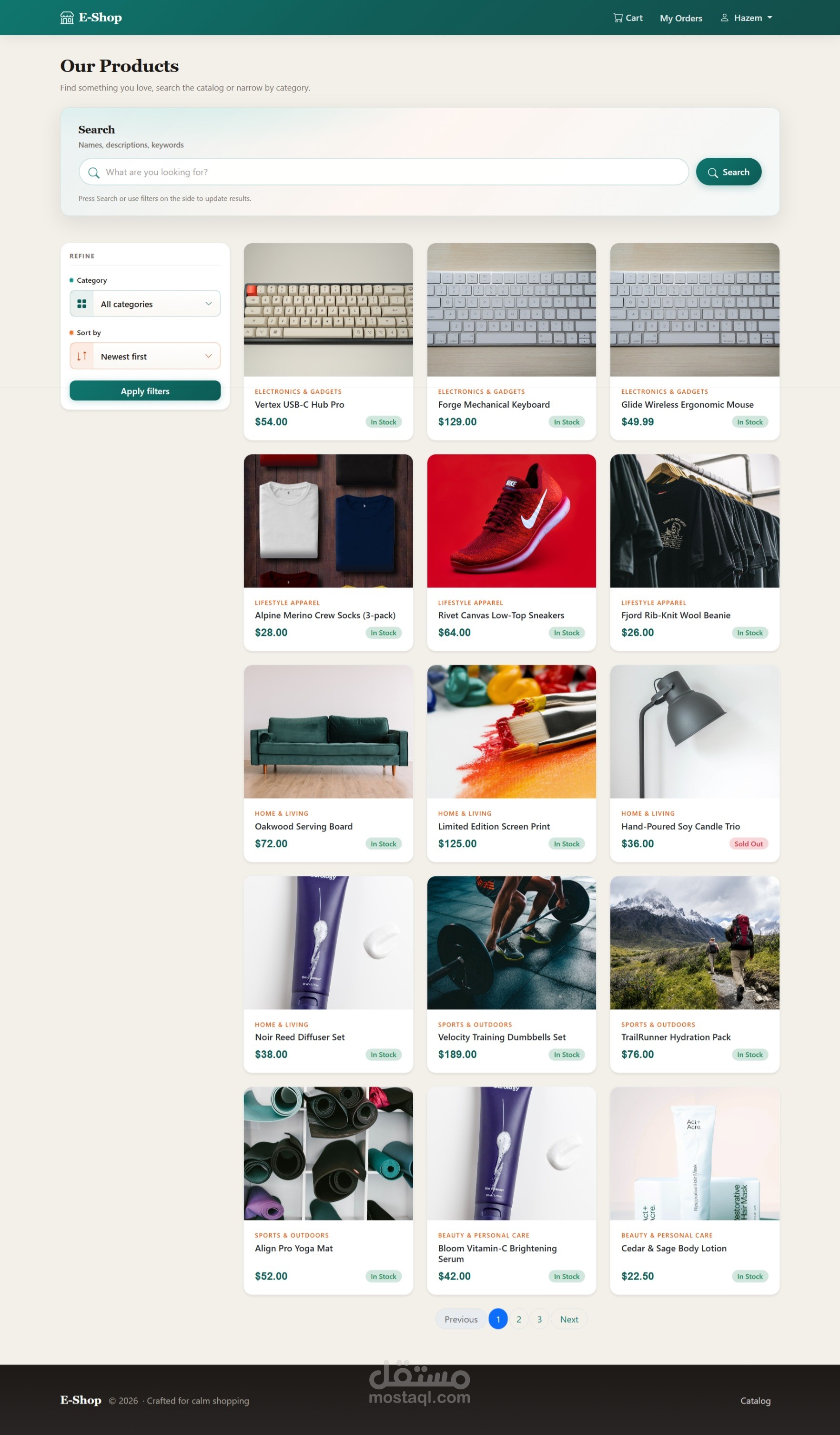Click the green Search button
Viewport: 840px width, 1435px height.
click(729, 172)
